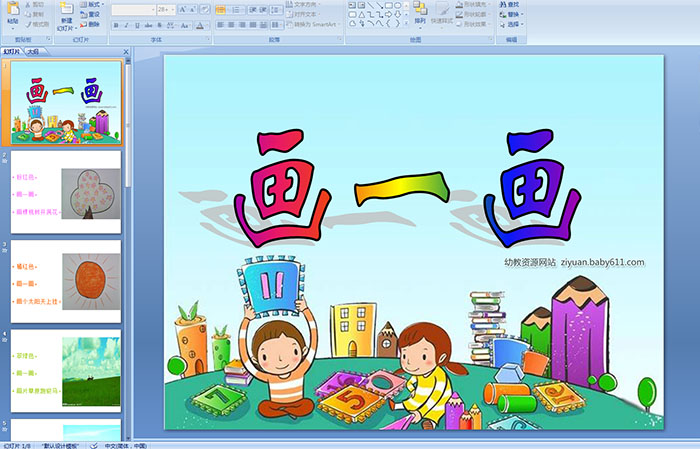Open the Paragraph group dialog launcher

click(339, 39)
